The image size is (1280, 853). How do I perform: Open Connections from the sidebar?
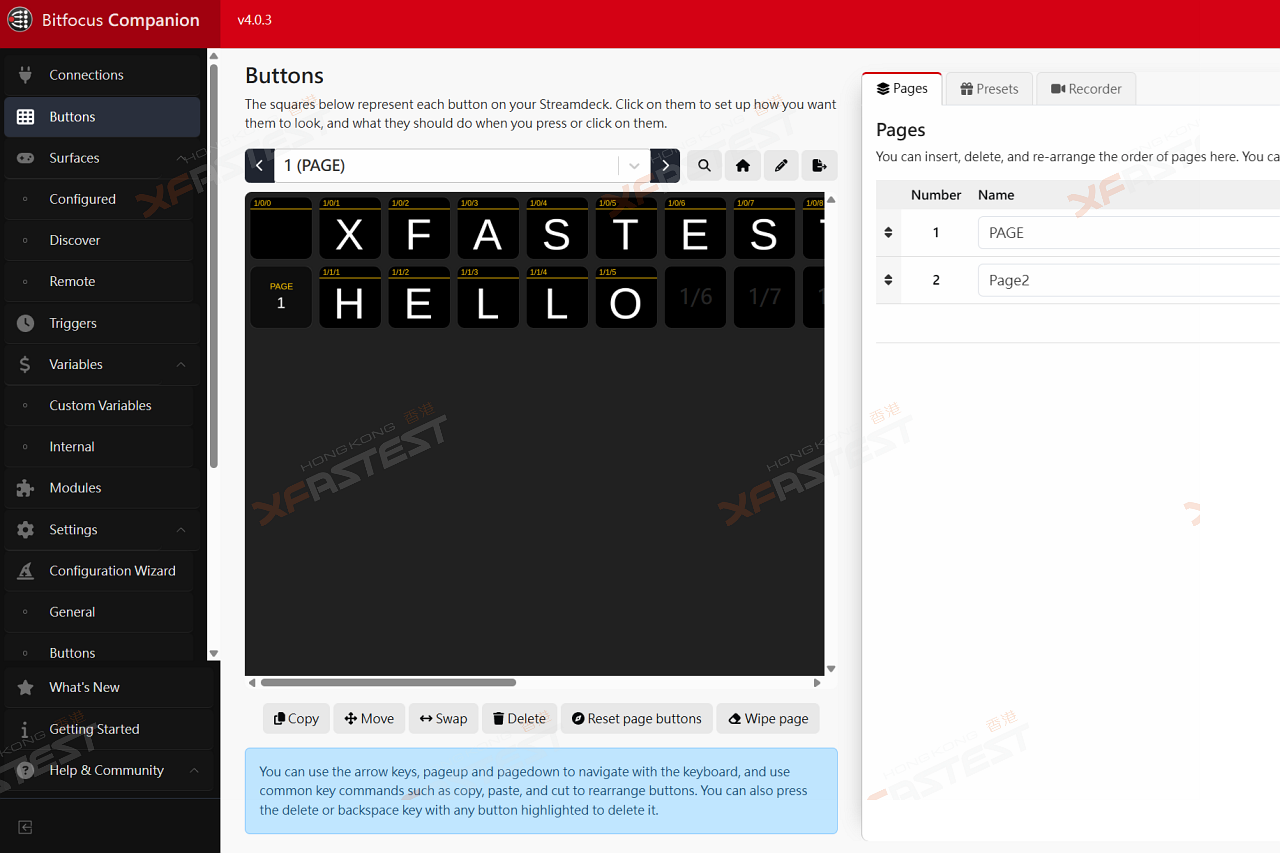click(86, 75)
